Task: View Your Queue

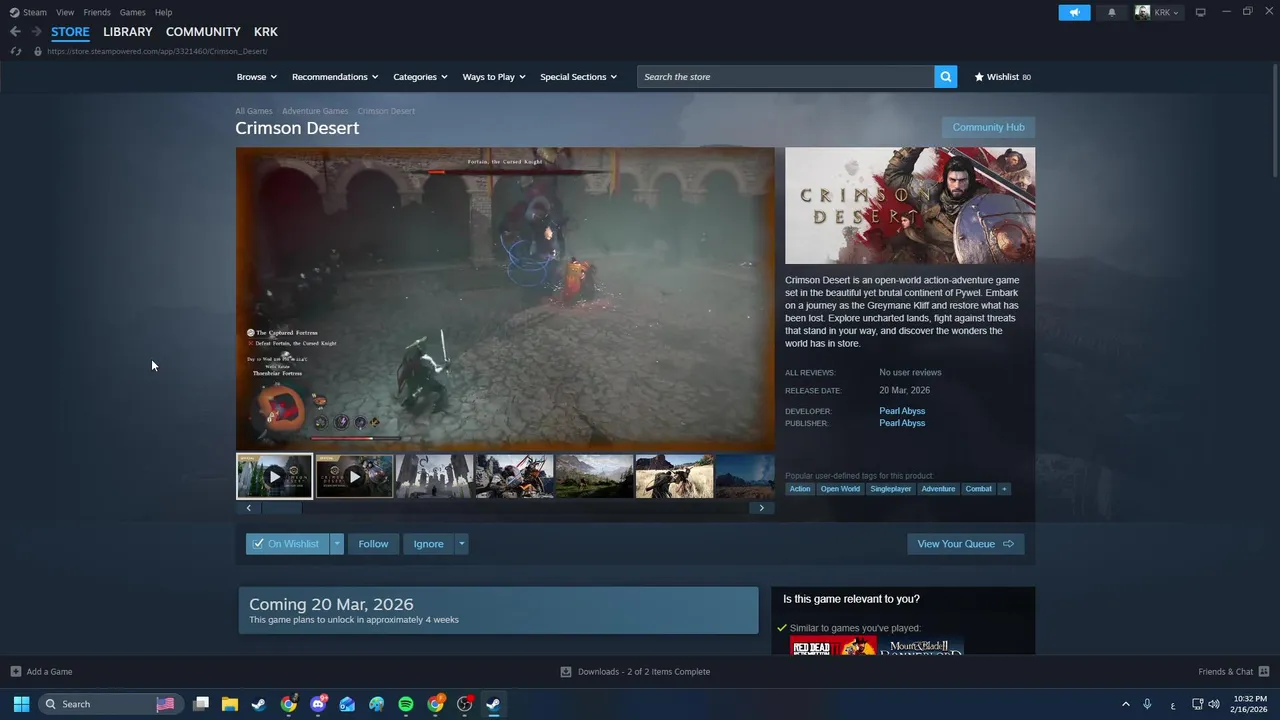Action: pyautogui.click(x=965, y=544)
